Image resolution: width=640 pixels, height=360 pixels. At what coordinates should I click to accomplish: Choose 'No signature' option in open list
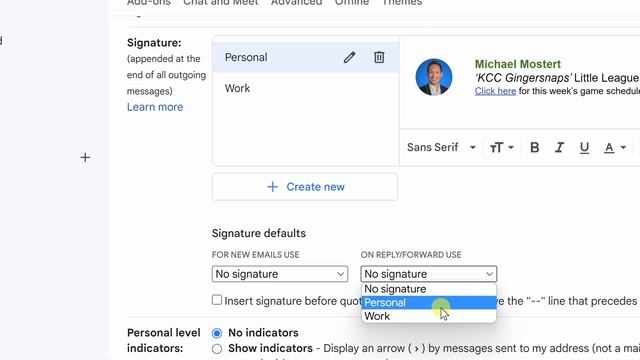[x=429, y=289]
